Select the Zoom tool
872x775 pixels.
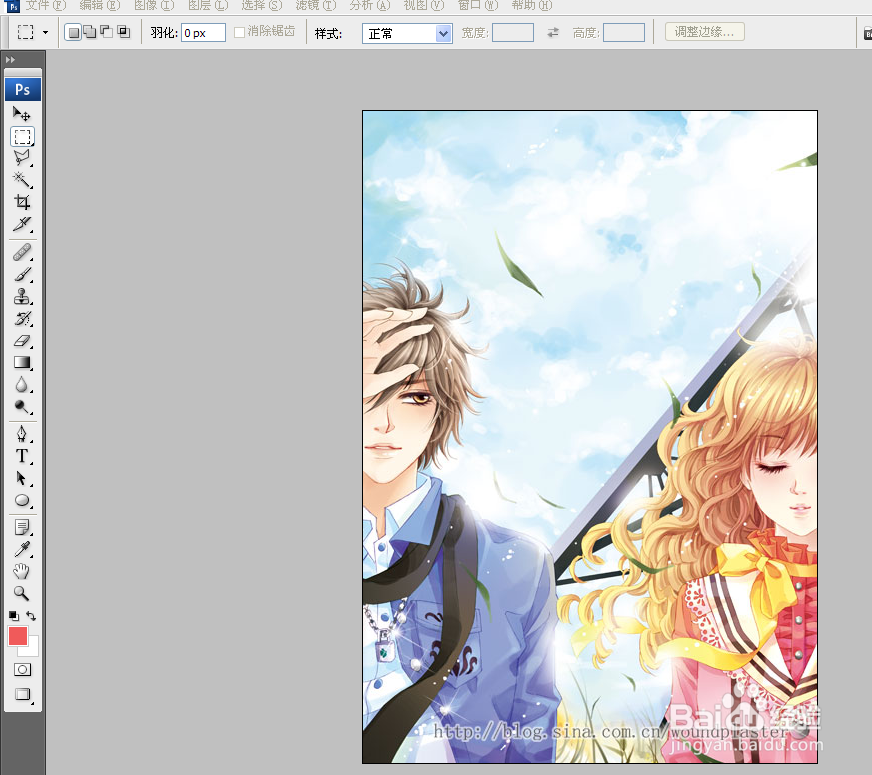coord(22,593)
